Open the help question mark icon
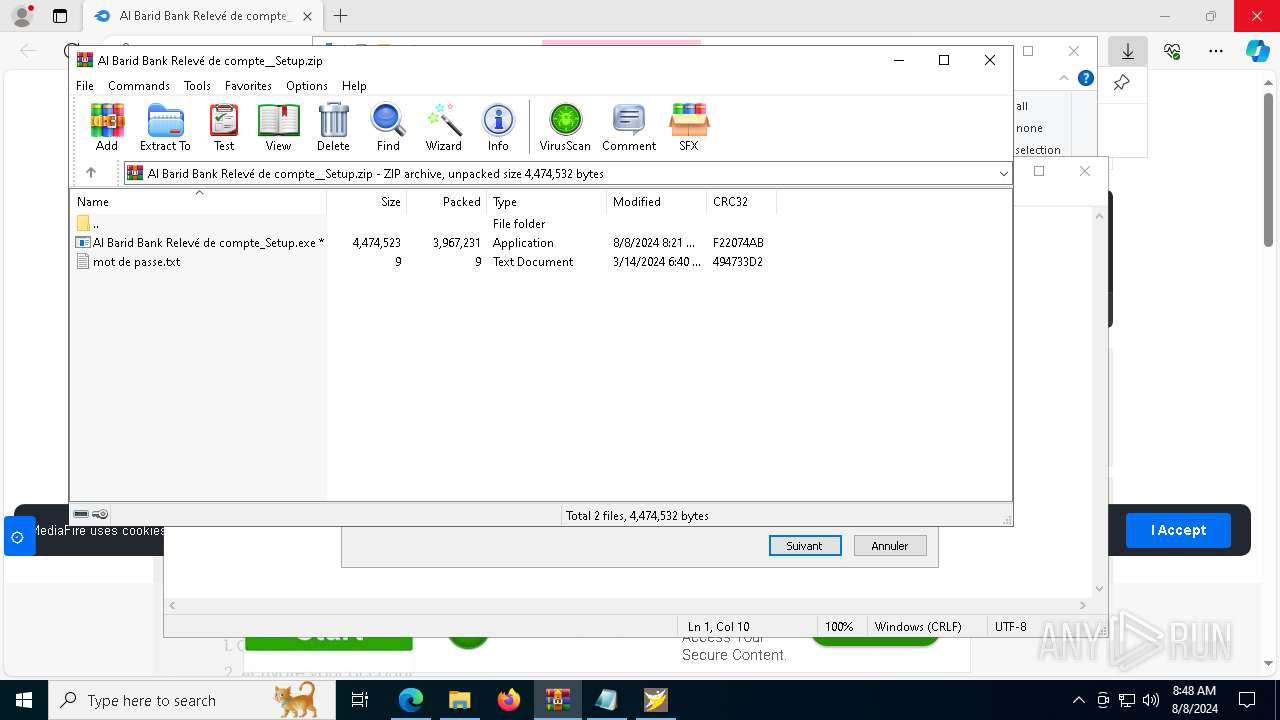Image resolution: width=1280 pixels, height=720 pixels. pos(1086,78)
